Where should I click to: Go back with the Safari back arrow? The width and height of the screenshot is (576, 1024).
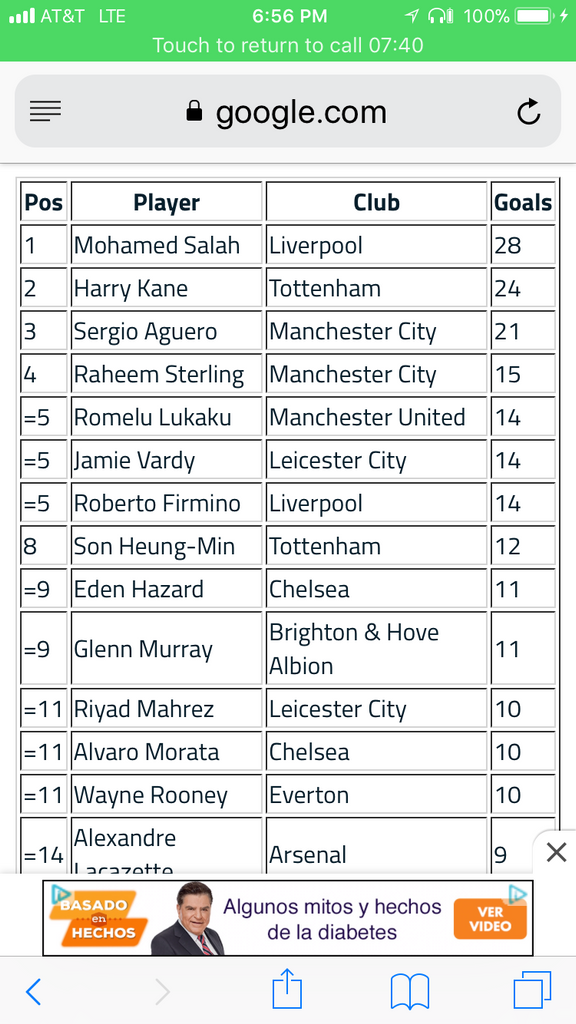click(33, 992)
